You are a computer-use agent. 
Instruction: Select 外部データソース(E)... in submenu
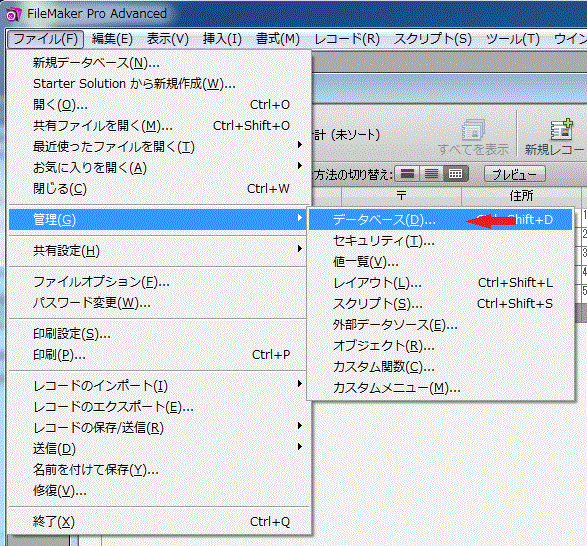point(441,325)
